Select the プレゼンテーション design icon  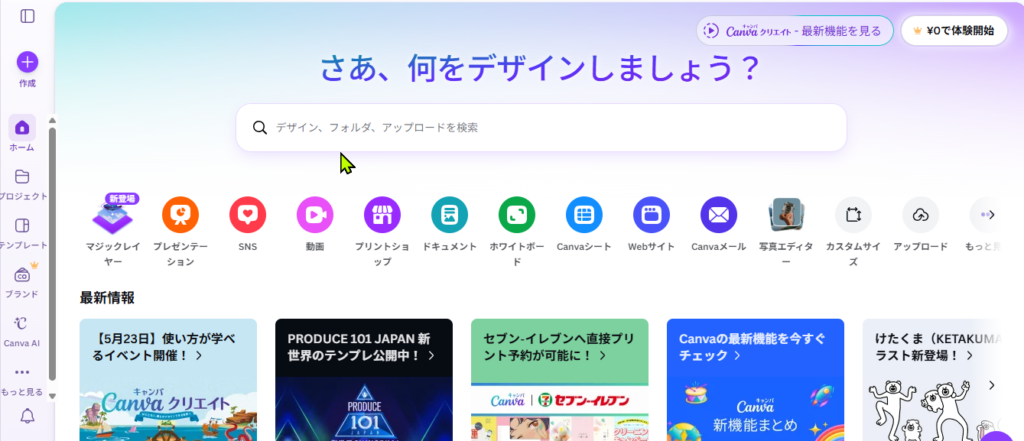point(180,215)
